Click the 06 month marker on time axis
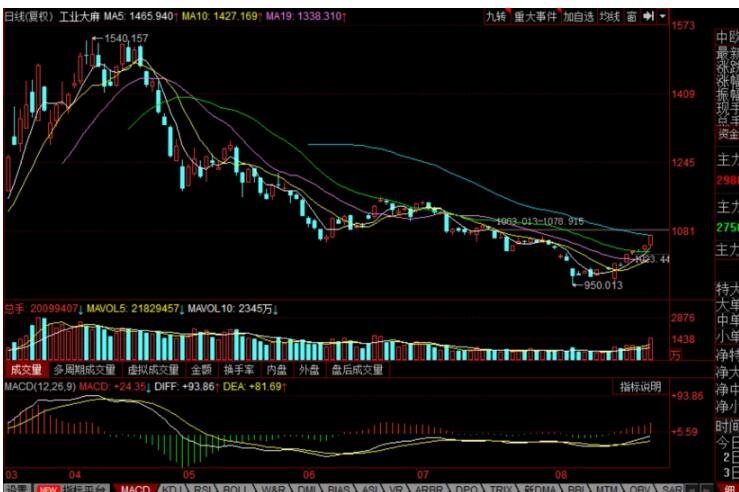The width and height of the screenshot is (739, 492). click(x=309, y=475)
